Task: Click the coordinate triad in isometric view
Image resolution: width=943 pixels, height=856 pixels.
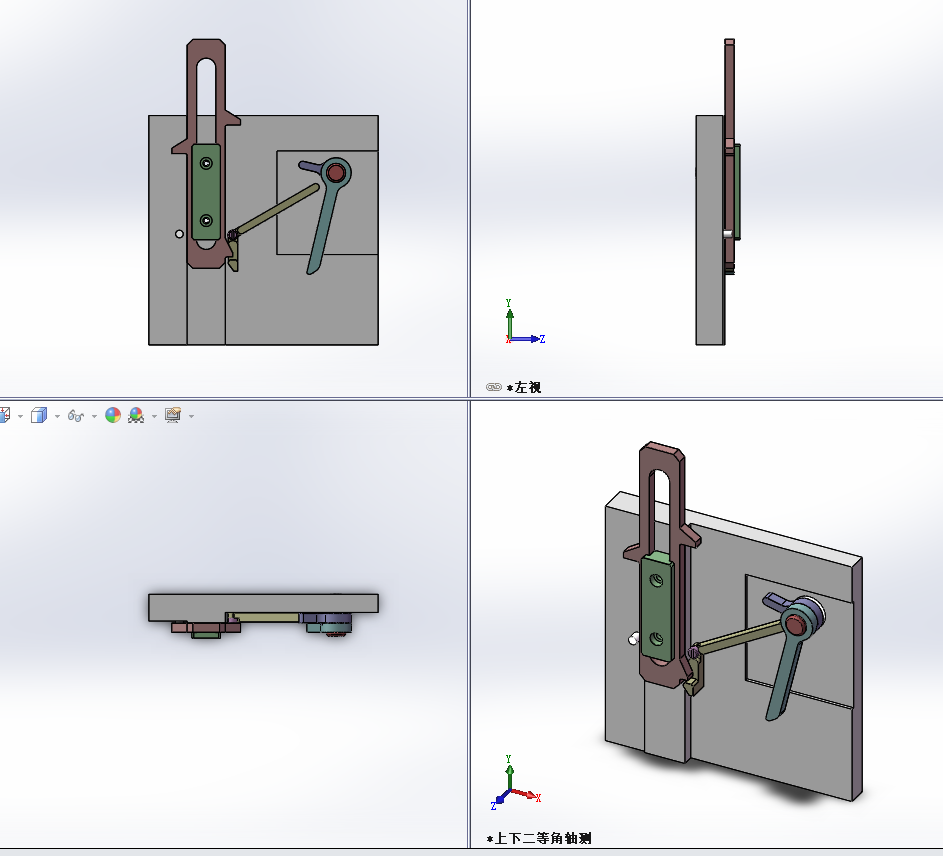Action: point(515,782)
